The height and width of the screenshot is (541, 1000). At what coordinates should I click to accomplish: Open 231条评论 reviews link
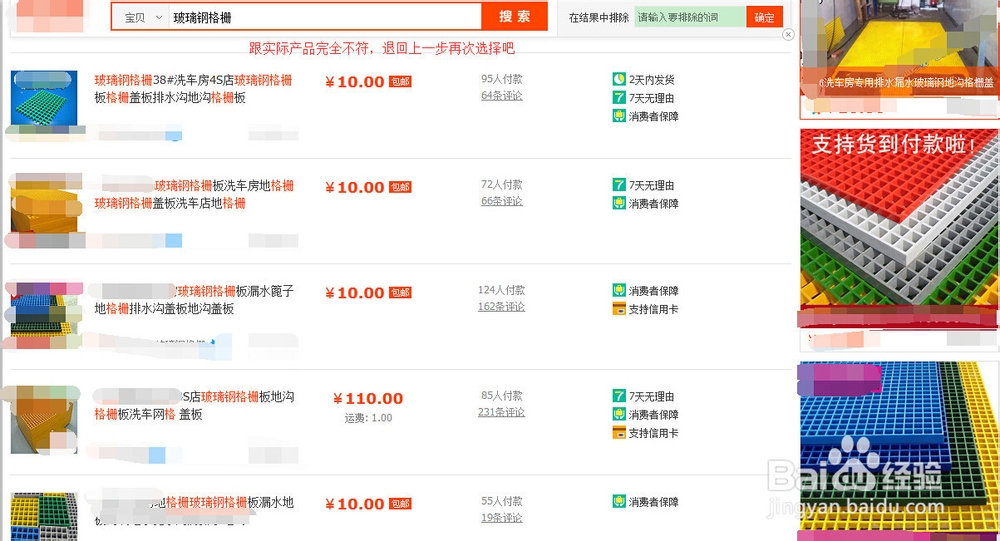click(501, 412)
